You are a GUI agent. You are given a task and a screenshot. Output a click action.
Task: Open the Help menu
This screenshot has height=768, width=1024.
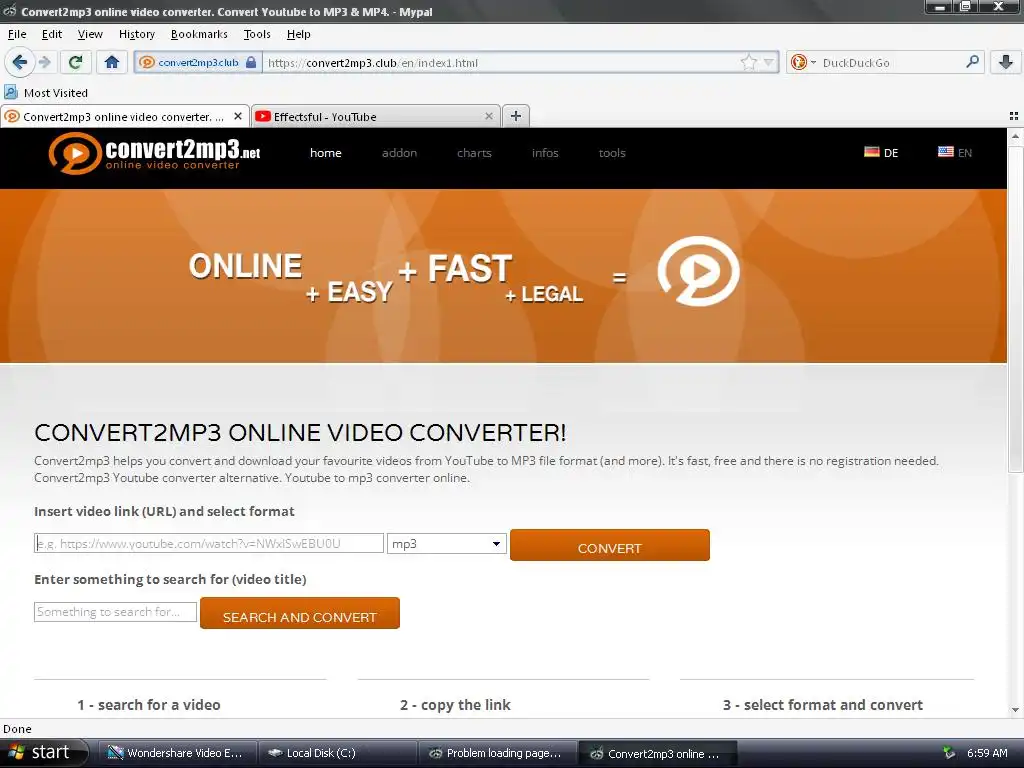click(298, 34)
